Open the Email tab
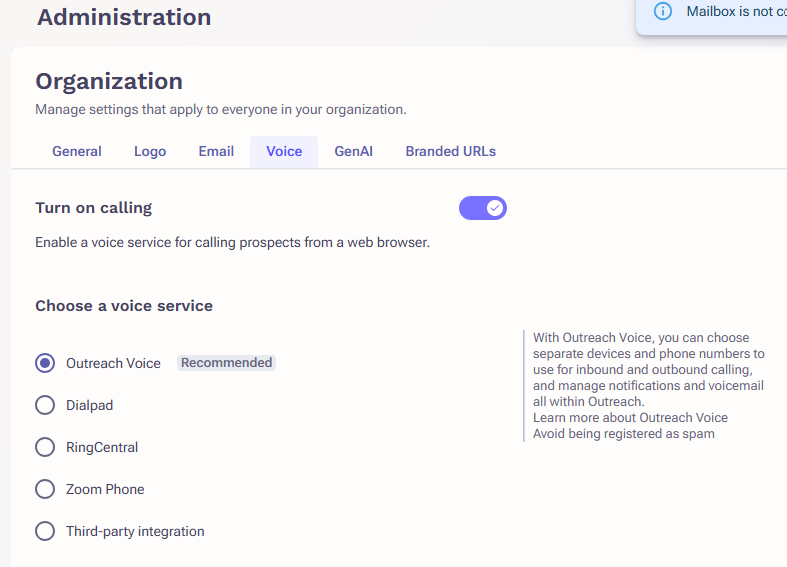Image resolution: width=787 pixels, height=567 pixels. 216,152
